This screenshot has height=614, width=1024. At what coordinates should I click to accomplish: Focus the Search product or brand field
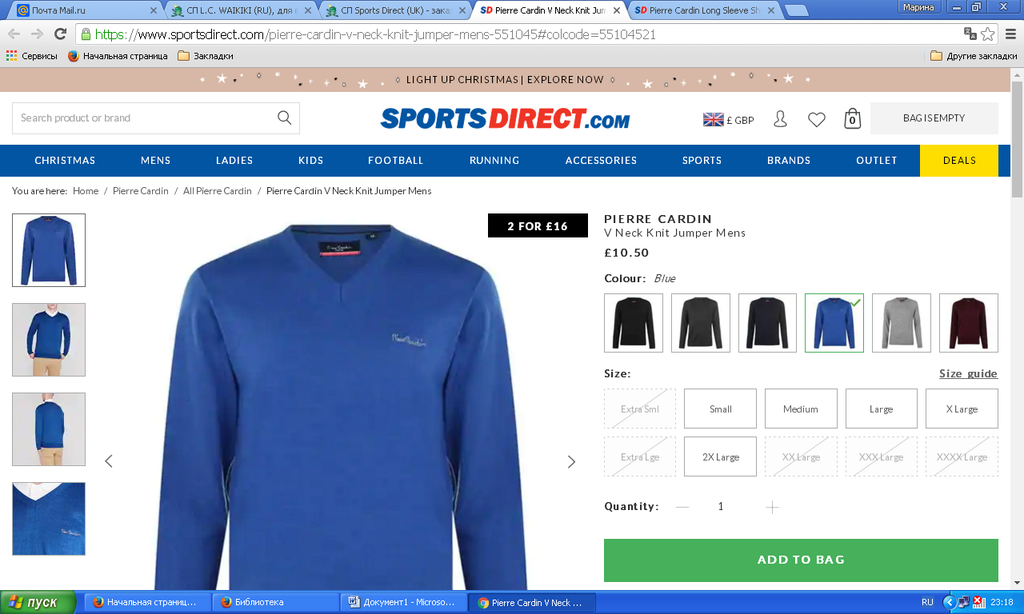[155, 118]
